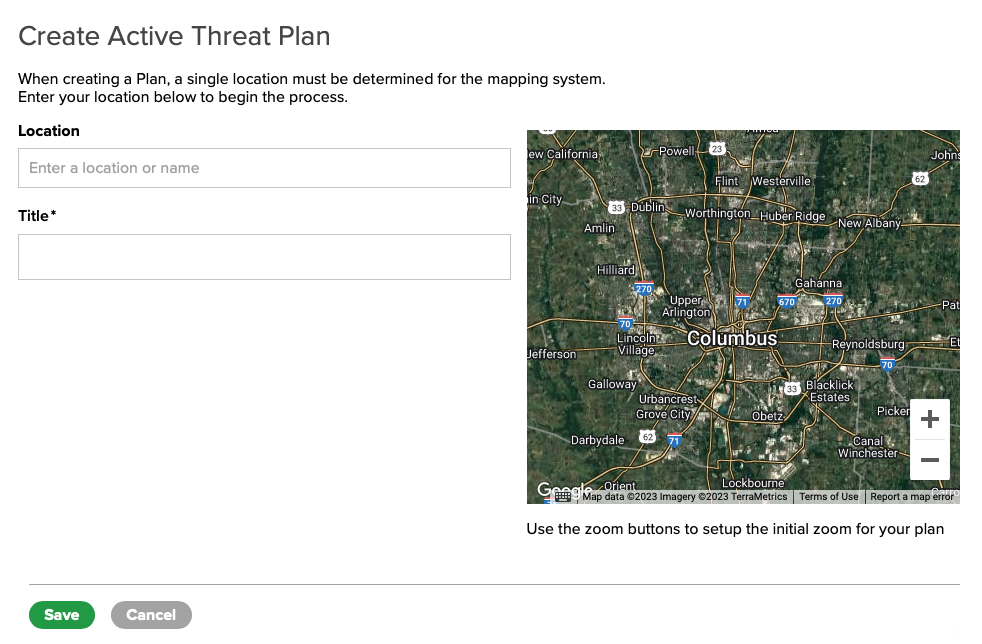Cancel plan creation
This screenshot has width=982, height=644.
point(152,615)
